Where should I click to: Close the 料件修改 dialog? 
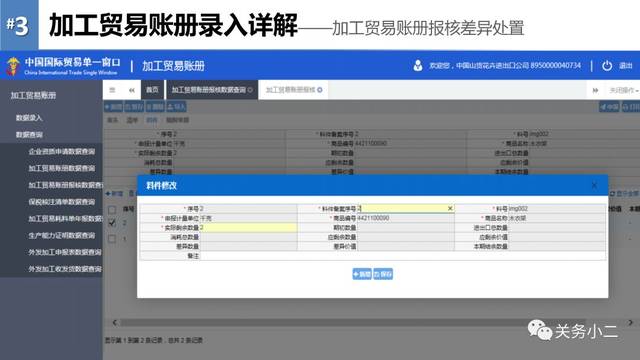pos(594,185)
